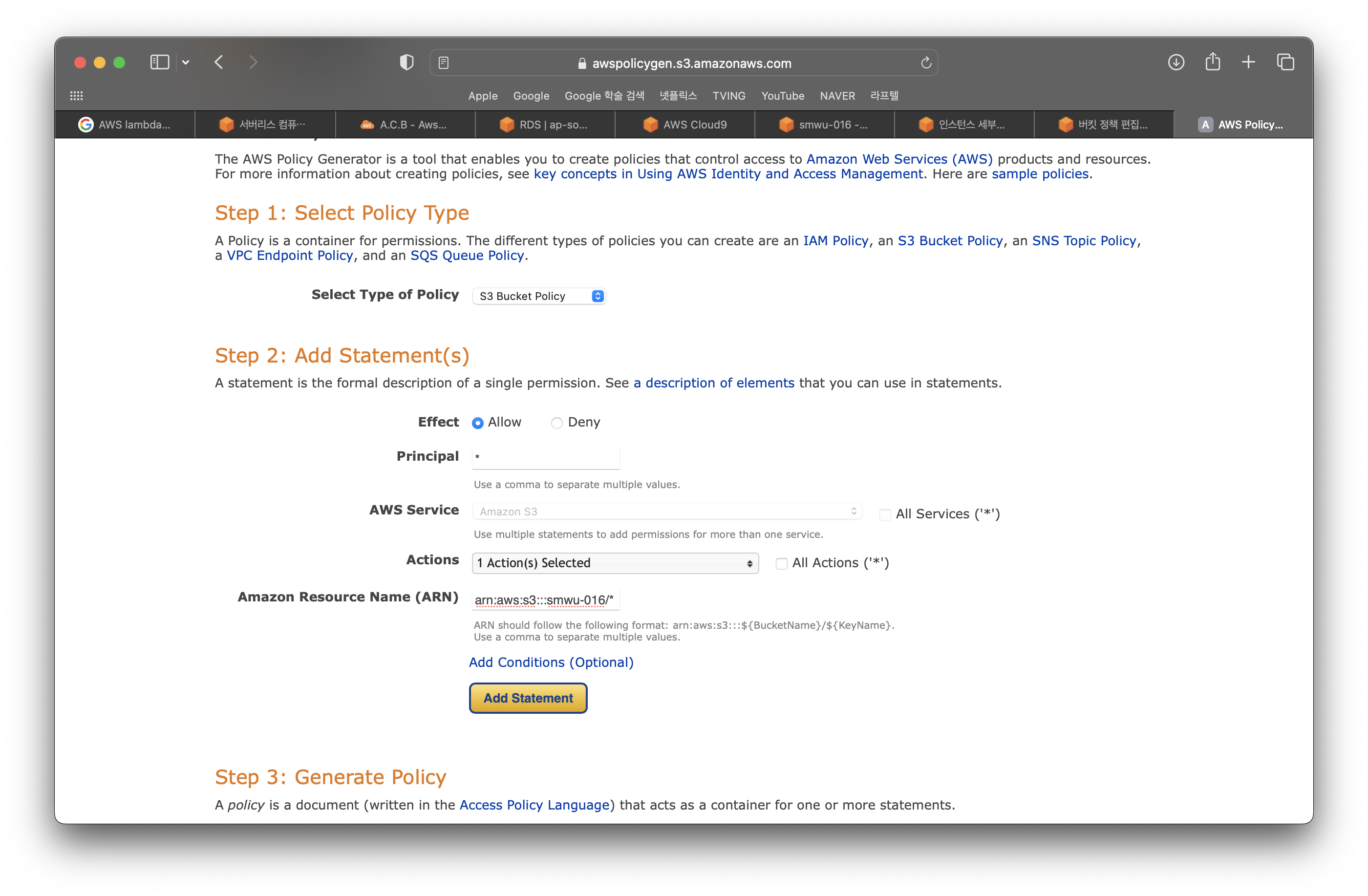
Task: Click the lock icon in the address bar
Action: click(582, 63)
